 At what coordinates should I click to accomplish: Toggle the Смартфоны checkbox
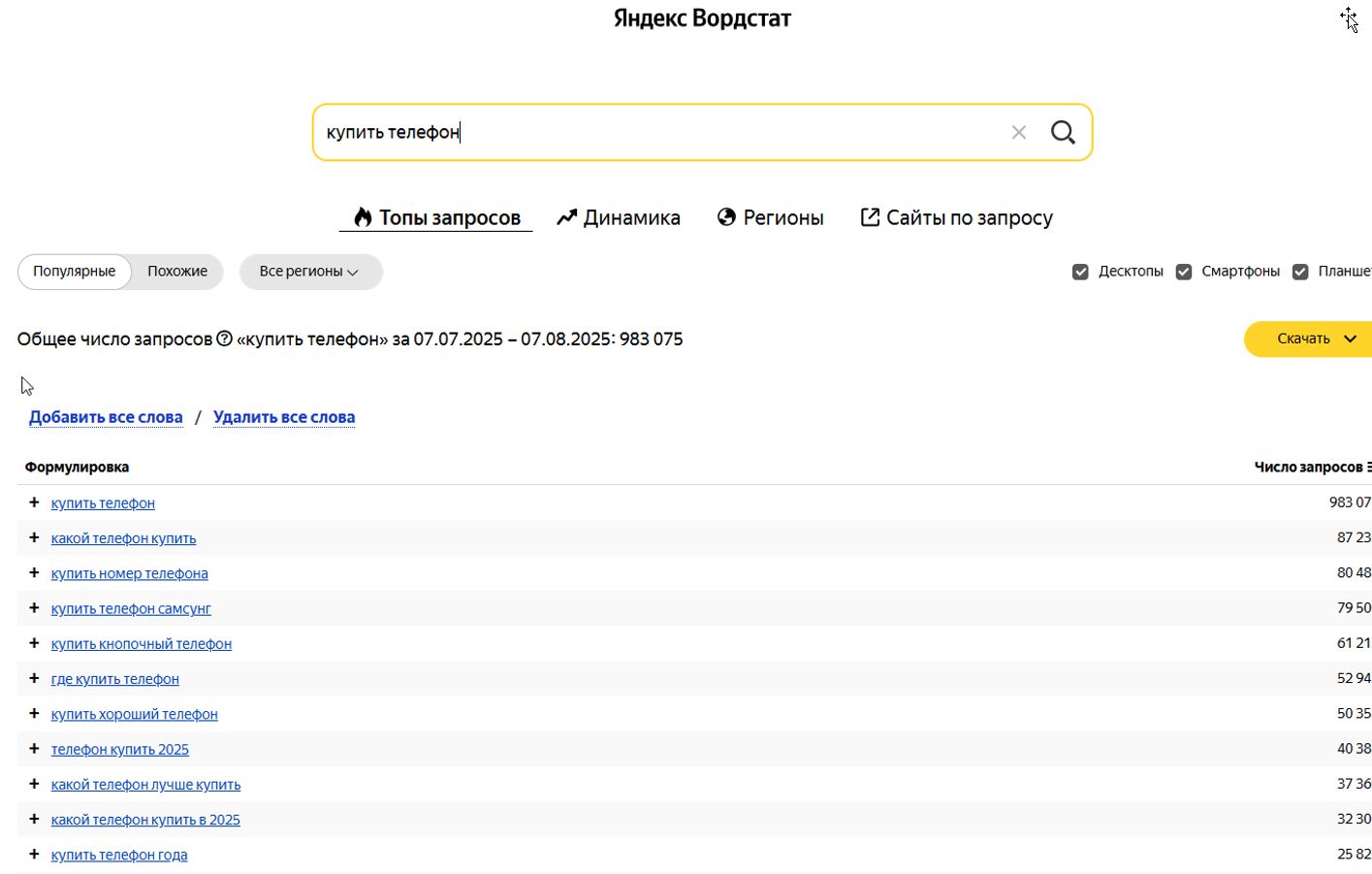(x=1184, y=272)
